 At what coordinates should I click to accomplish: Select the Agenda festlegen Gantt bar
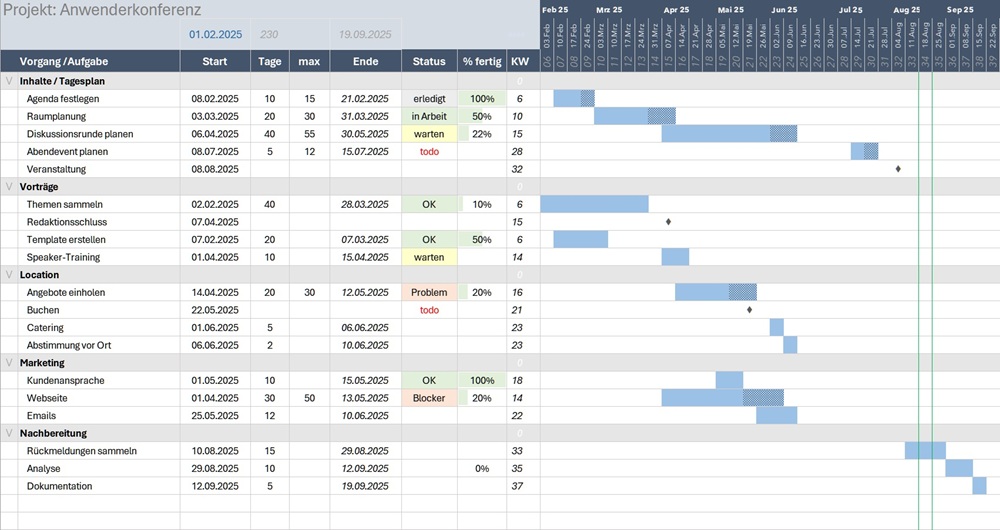pyautogui.click(x=574, y=99)
